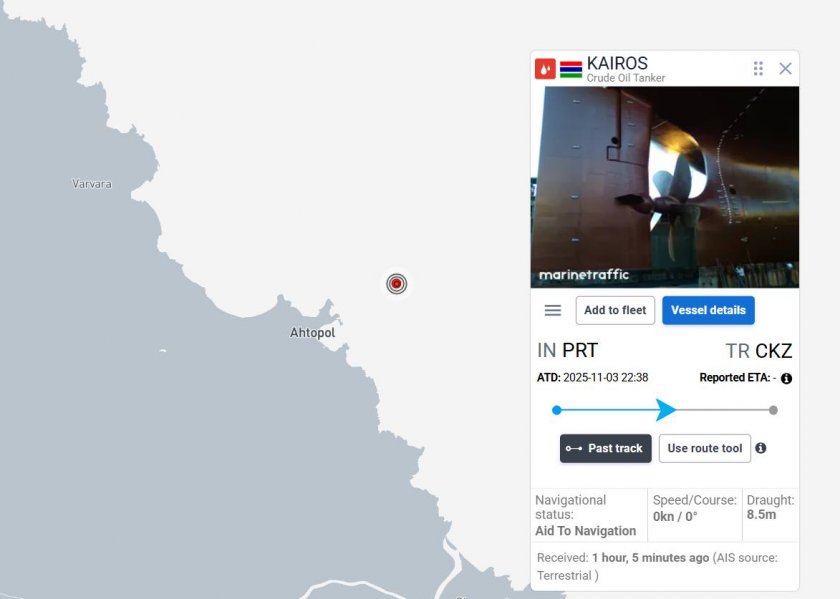Screen dimensions: 840x599
Task: Click the Add to fleet button
Action: (x=615, y=310)
